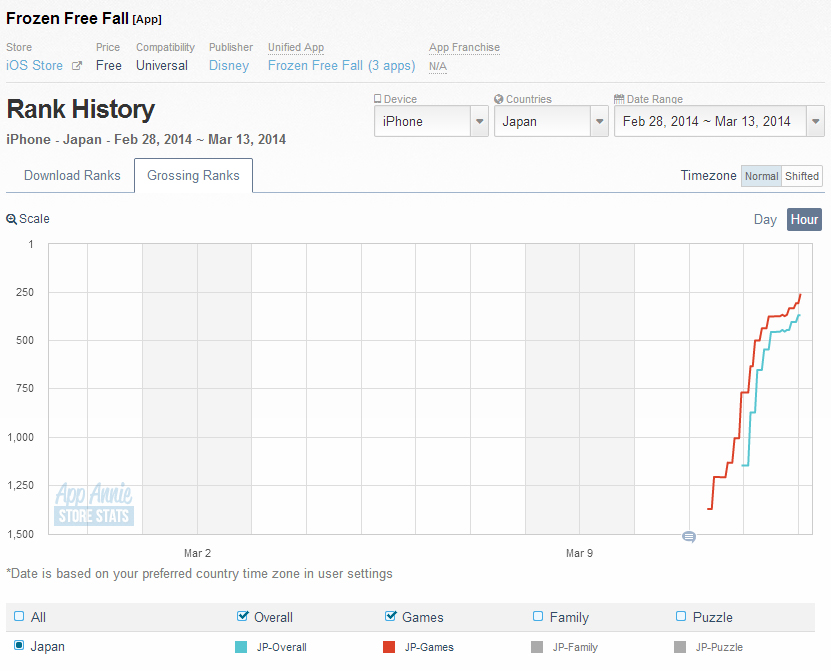Uncheck the Games category checkbox
The image size is (831, 671).
tap(391, 616)
